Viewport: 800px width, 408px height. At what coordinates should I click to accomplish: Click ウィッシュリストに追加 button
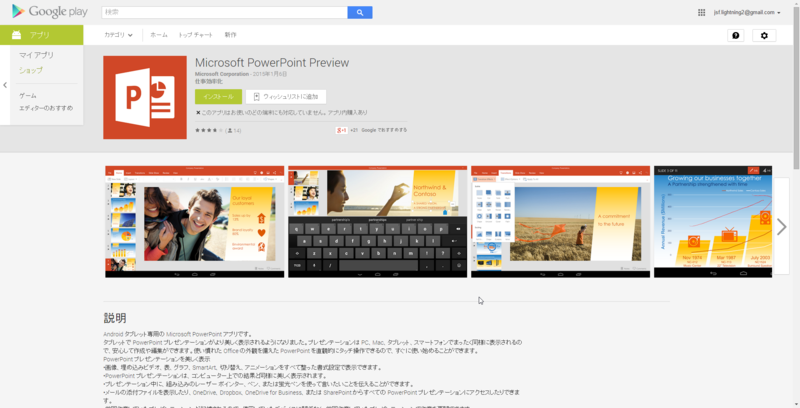286,96
